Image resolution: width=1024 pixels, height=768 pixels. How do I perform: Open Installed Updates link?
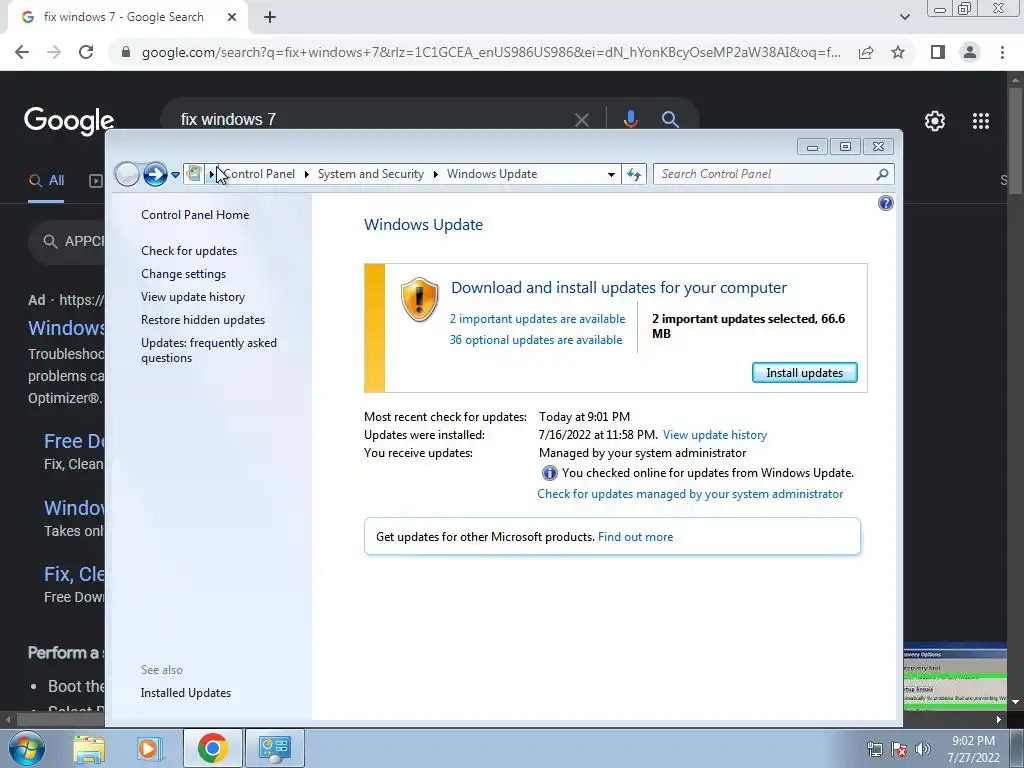pos(185,693)
